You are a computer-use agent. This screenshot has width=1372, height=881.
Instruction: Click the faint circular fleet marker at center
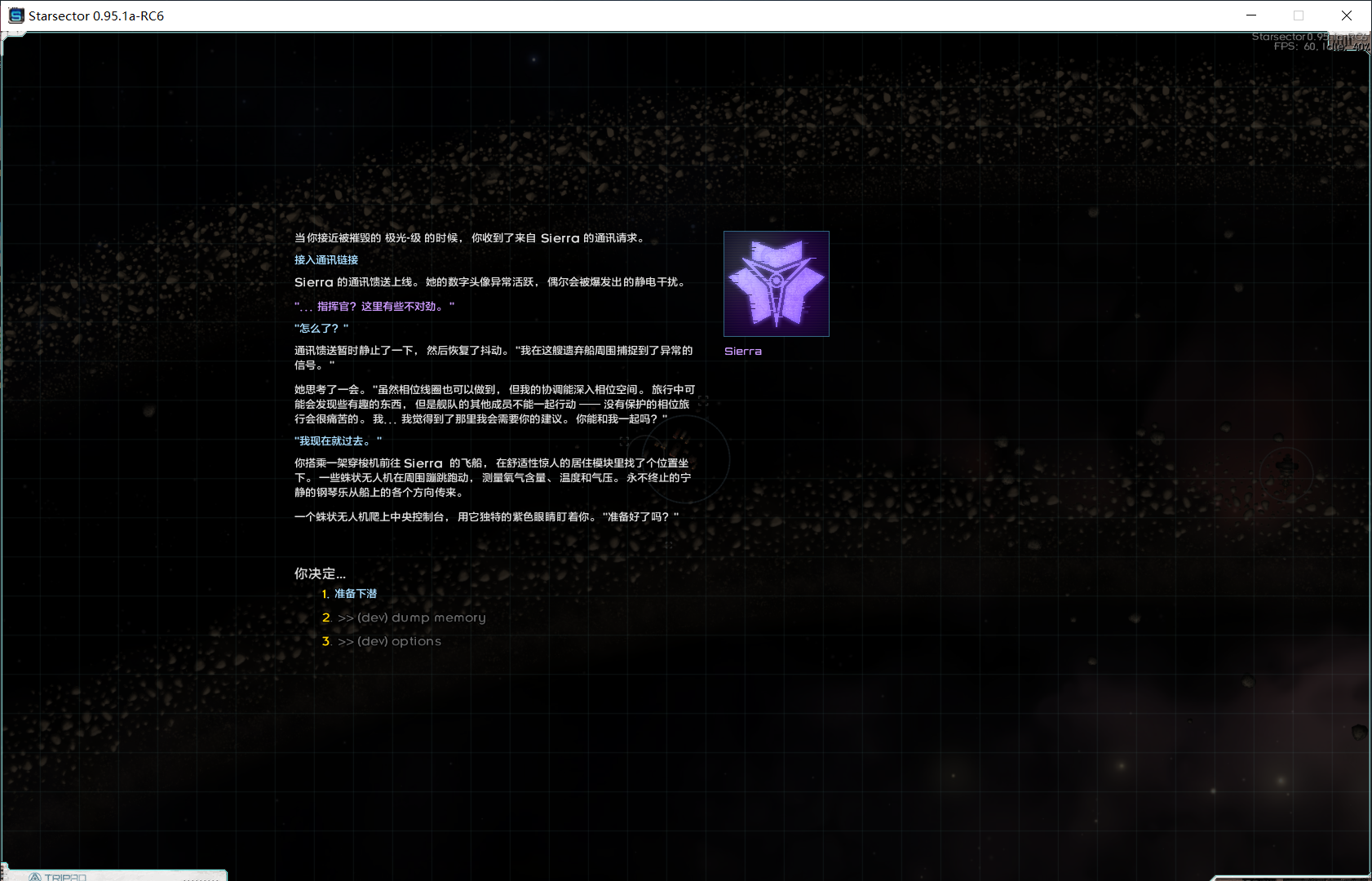(x=684, y=458)
